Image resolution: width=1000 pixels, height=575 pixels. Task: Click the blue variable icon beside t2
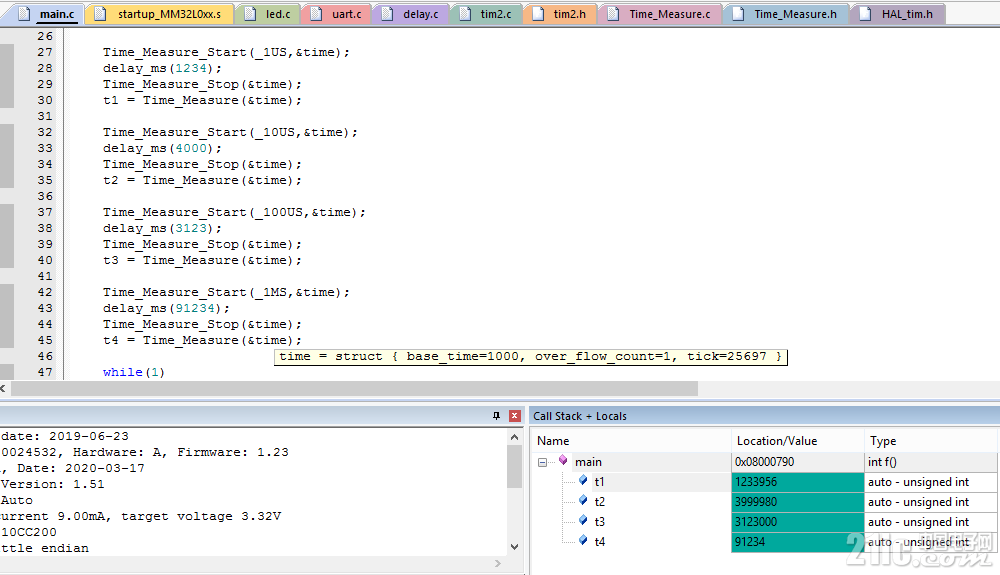(x=583, y=500)
